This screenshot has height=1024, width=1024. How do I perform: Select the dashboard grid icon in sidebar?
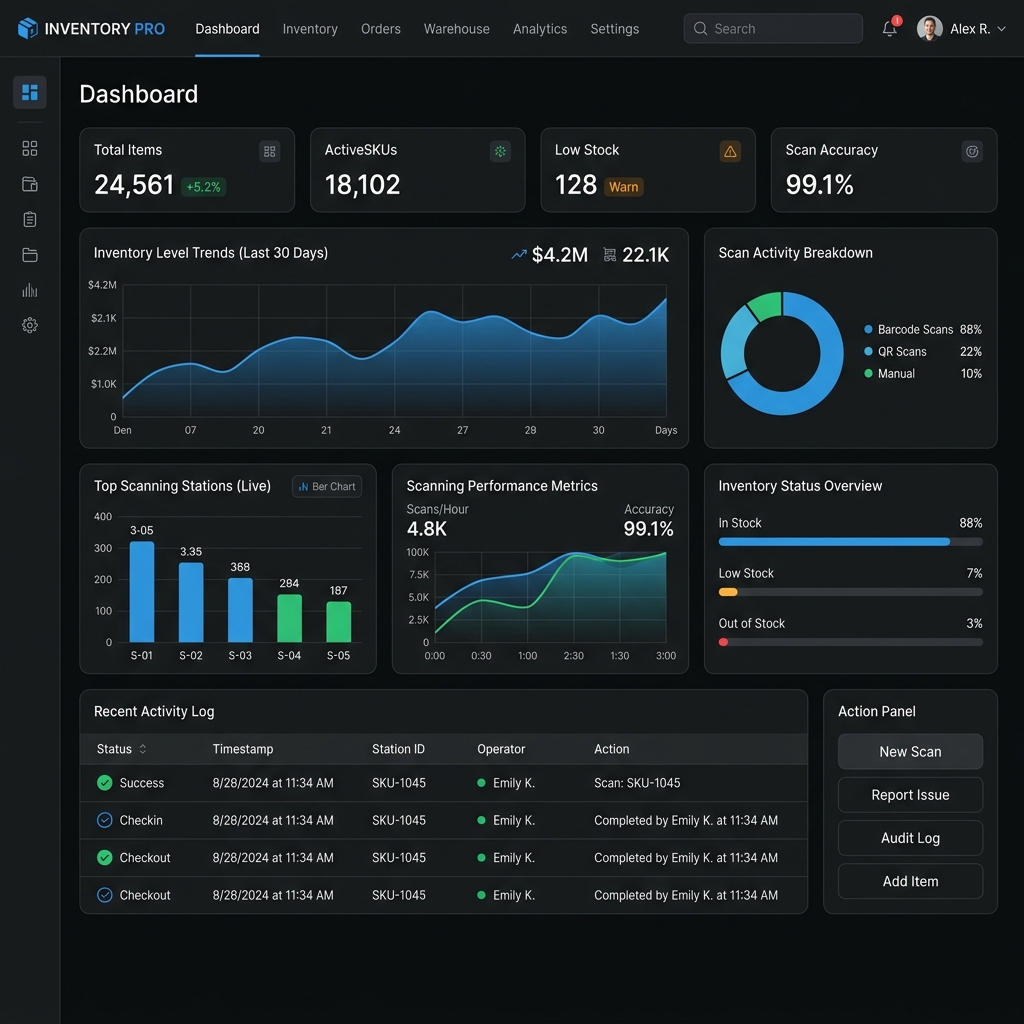[29, 92]
